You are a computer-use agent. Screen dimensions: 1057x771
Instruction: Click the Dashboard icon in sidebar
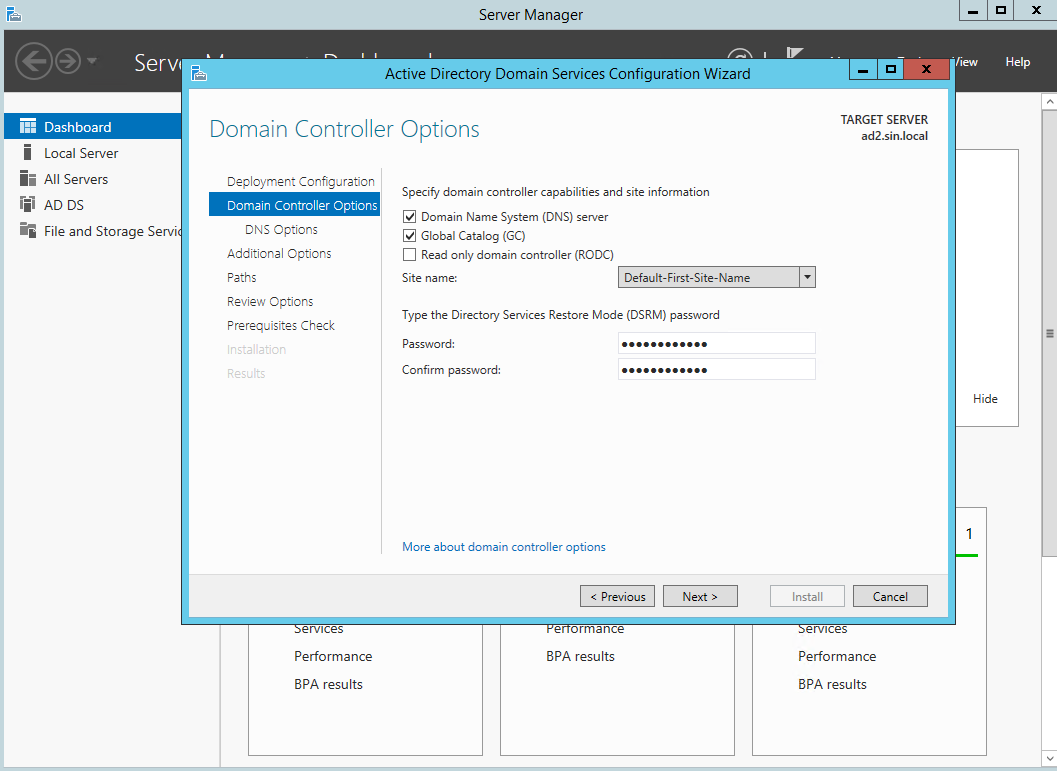coord(28,126)
